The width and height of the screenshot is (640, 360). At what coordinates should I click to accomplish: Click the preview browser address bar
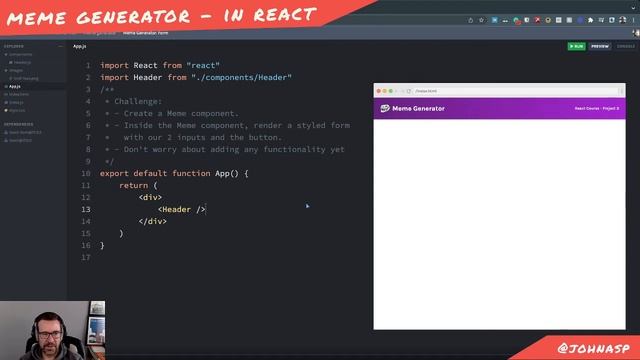(516, 91)
